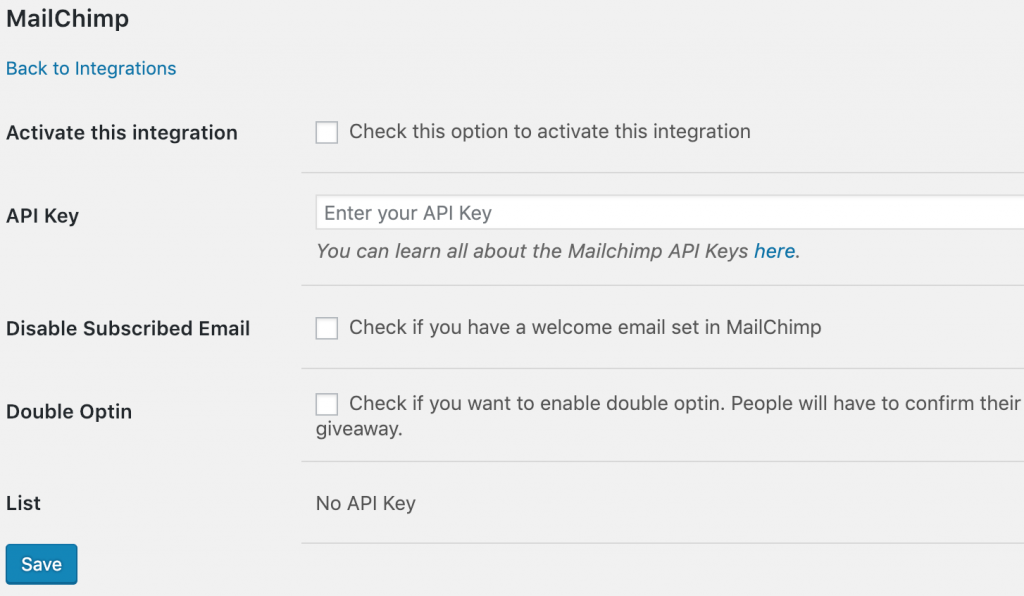Go back via Back to Integrations link
The height and width of the screenshot is (596, 1024).
[x=91, y=69]
